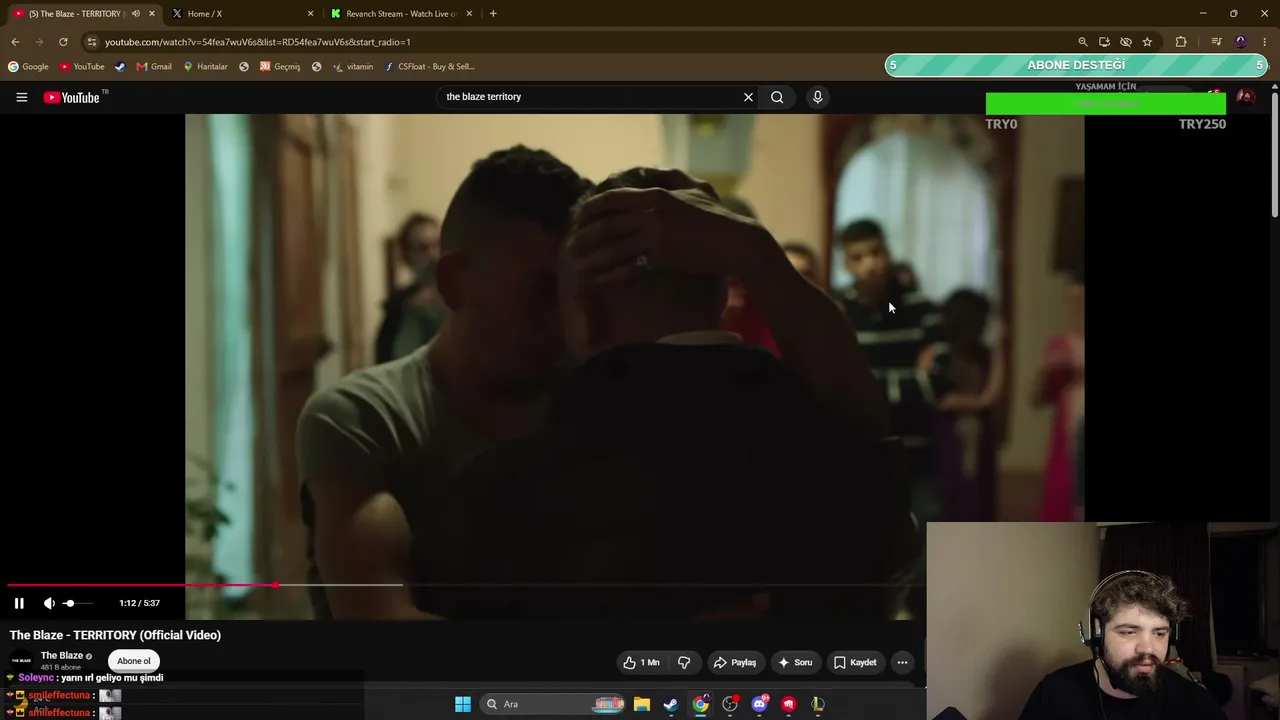1280x720 pixels.
Task: Start voice search with the microphone
Action: [x=817, y=97]
